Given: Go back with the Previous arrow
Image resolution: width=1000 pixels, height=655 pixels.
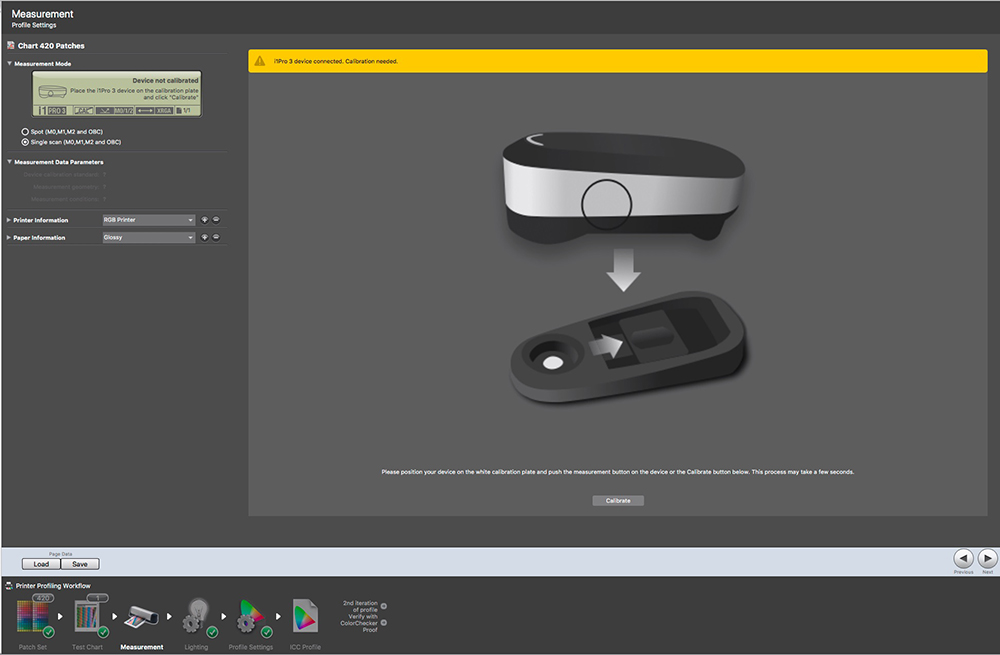Looking at the screenshot, I should (962, 558).
